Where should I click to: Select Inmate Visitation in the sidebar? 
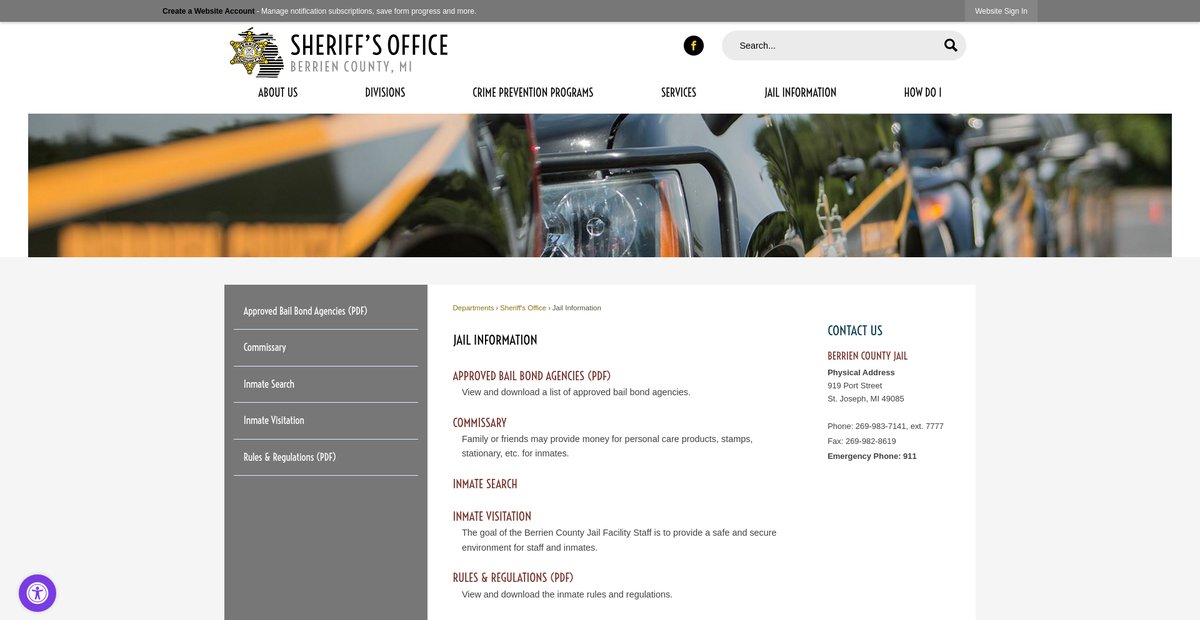[326, 421]
